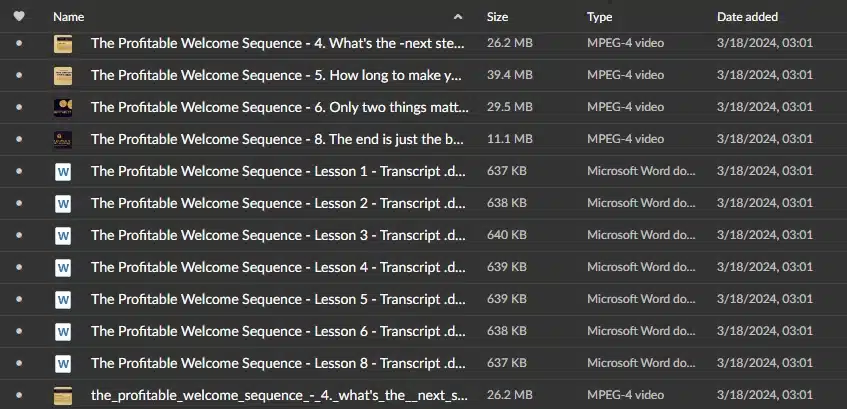Toggle favorite dot for Lesson 2 Transcript row
The image size is (847, 409).
(19, 203)
